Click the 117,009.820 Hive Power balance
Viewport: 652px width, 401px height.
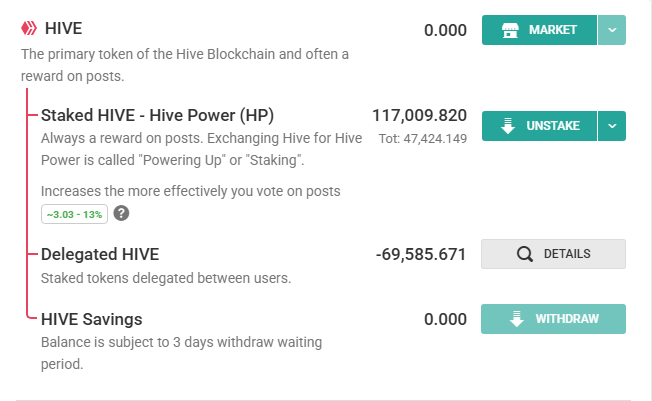click(x=420, y=116)
